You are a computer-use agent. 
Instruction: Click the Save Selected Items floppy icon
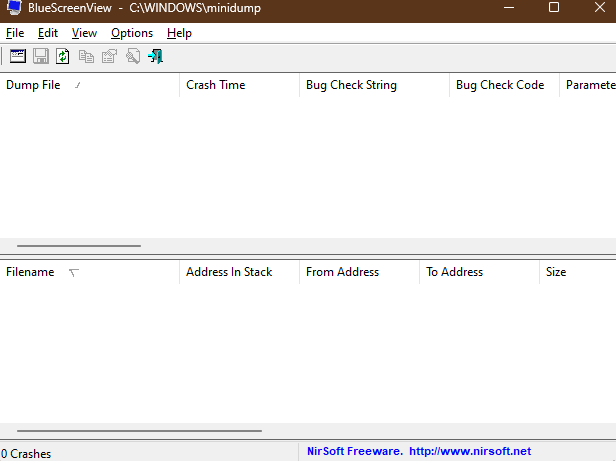pos(40,56)
